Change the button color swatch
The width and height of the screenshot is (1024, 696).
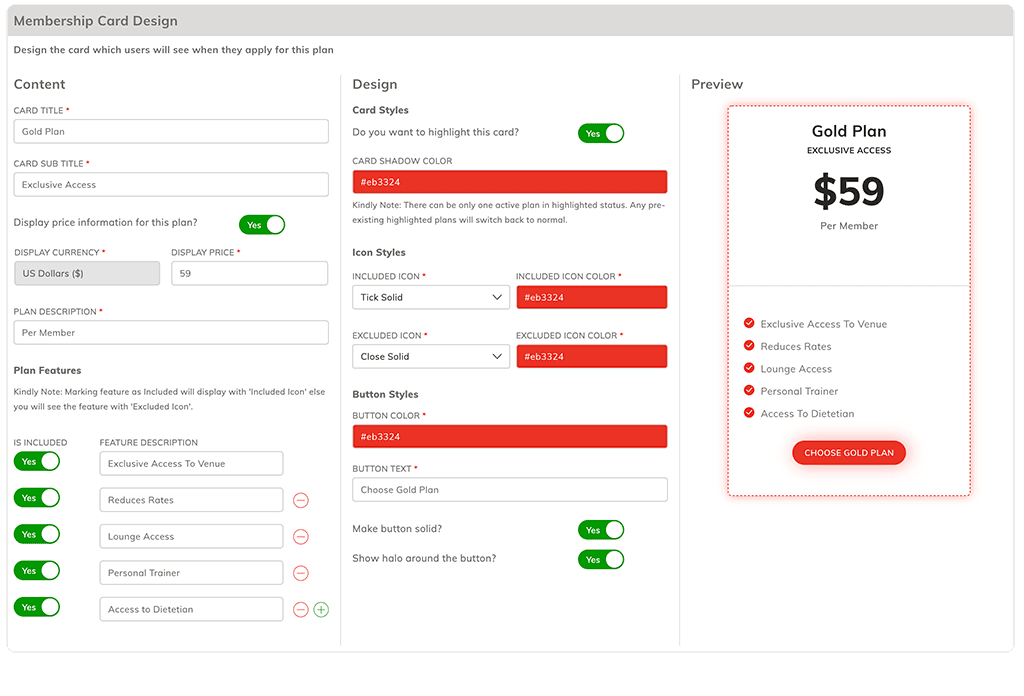click(509, 437)
